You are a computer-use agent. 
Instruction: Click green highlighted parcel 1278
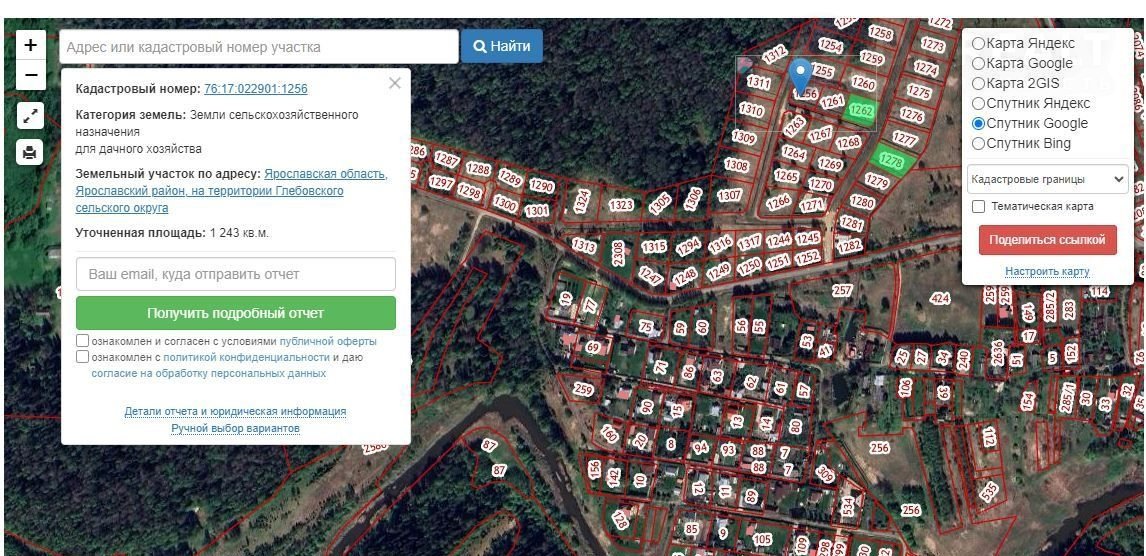[x=891, y=159]
